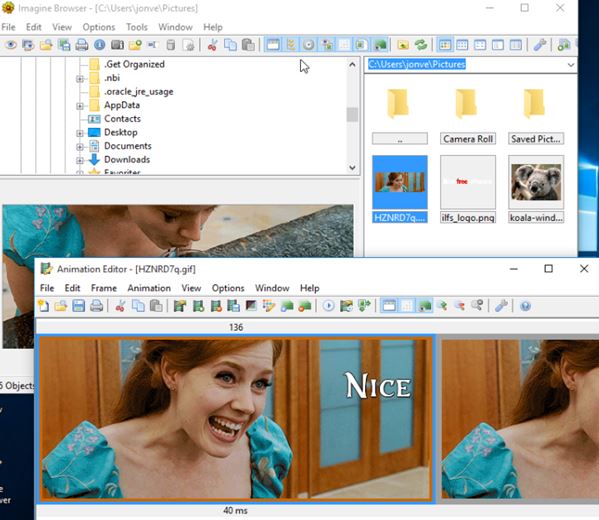
Task: Expand the Documents folder node
Action: pos(80,147)
